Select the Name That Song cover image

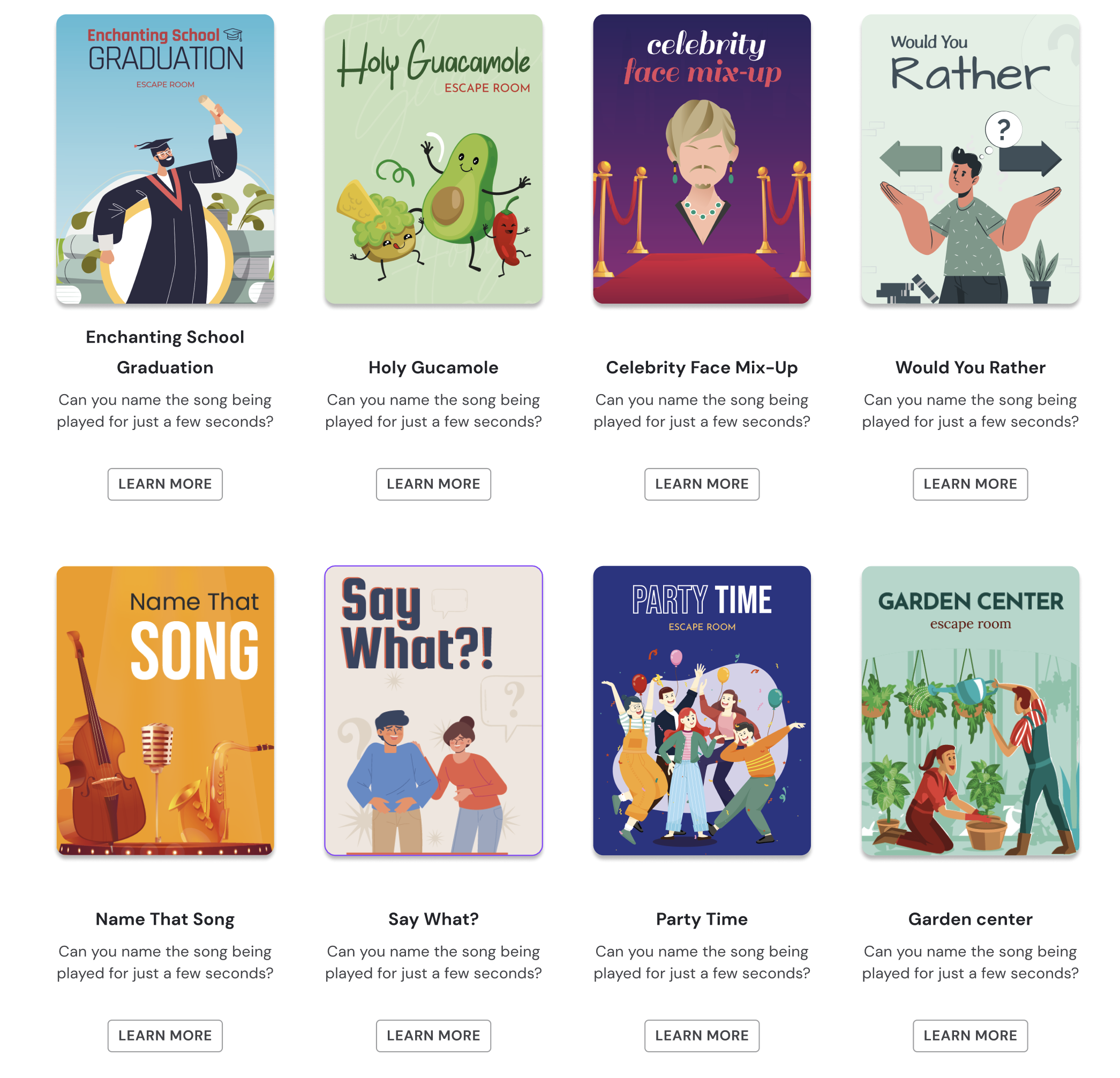pos(165,711)
